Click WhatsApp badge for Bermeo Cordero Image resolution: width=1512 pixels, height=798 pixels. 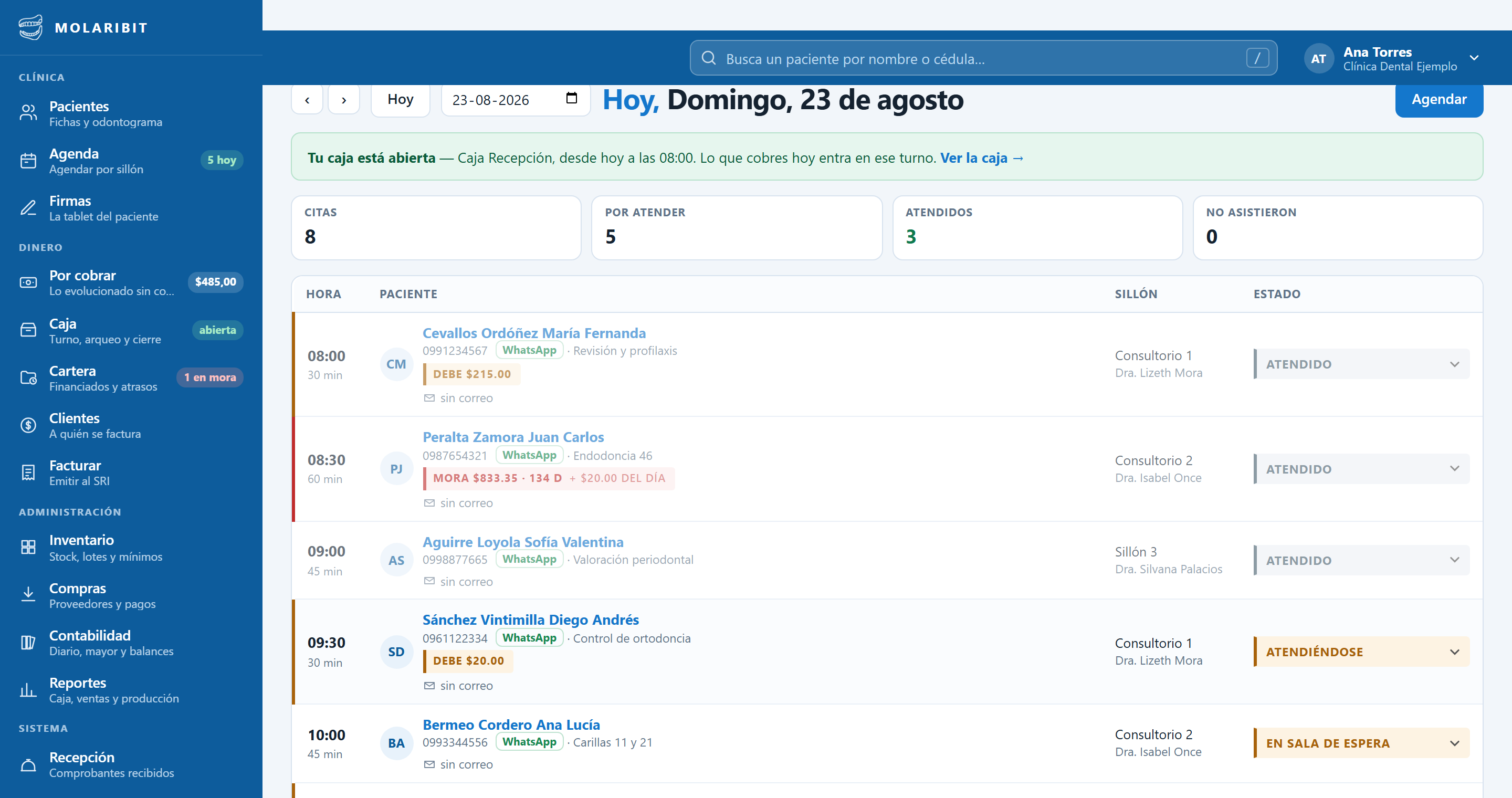[x=529, y=742]
